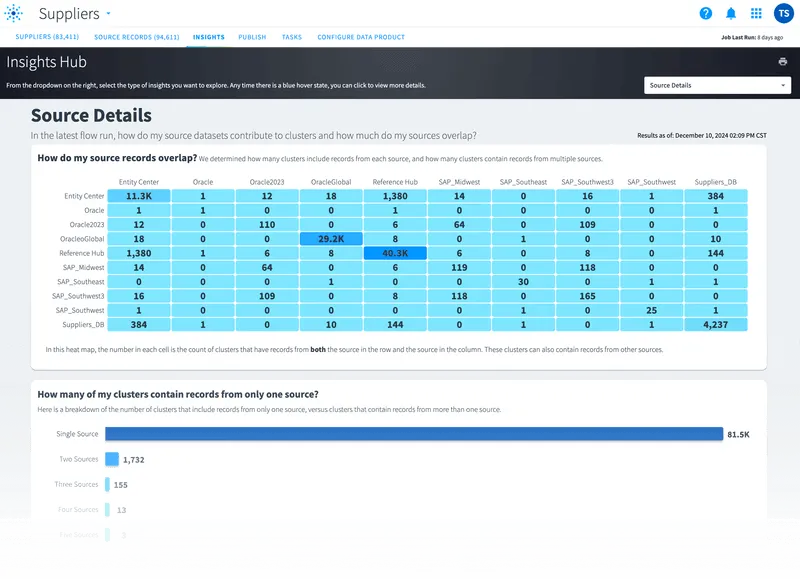The width and height of the screenshot is (800, 579).
Task: Go to the Publish tab
Action: click(252, 37)
